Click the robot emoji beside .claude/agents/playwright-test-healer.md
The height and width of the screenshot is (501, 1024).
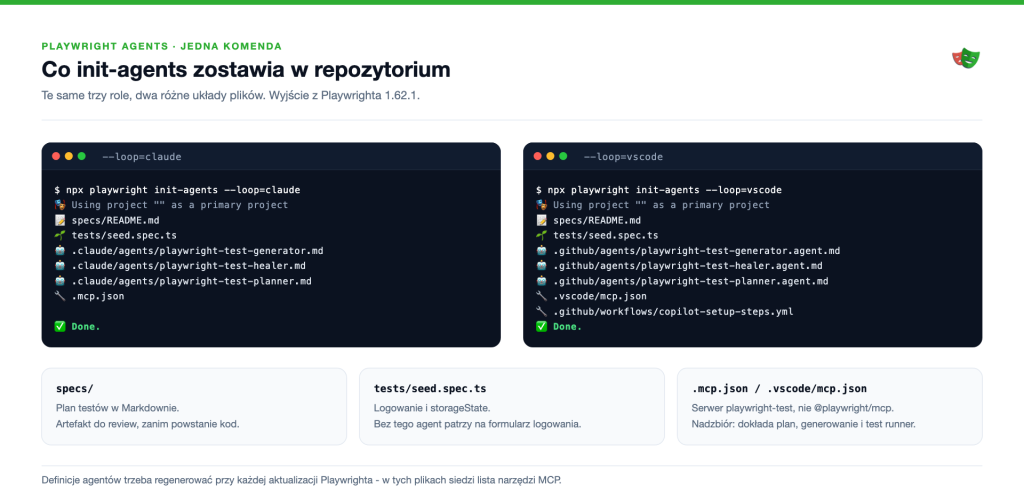point(60,266)
